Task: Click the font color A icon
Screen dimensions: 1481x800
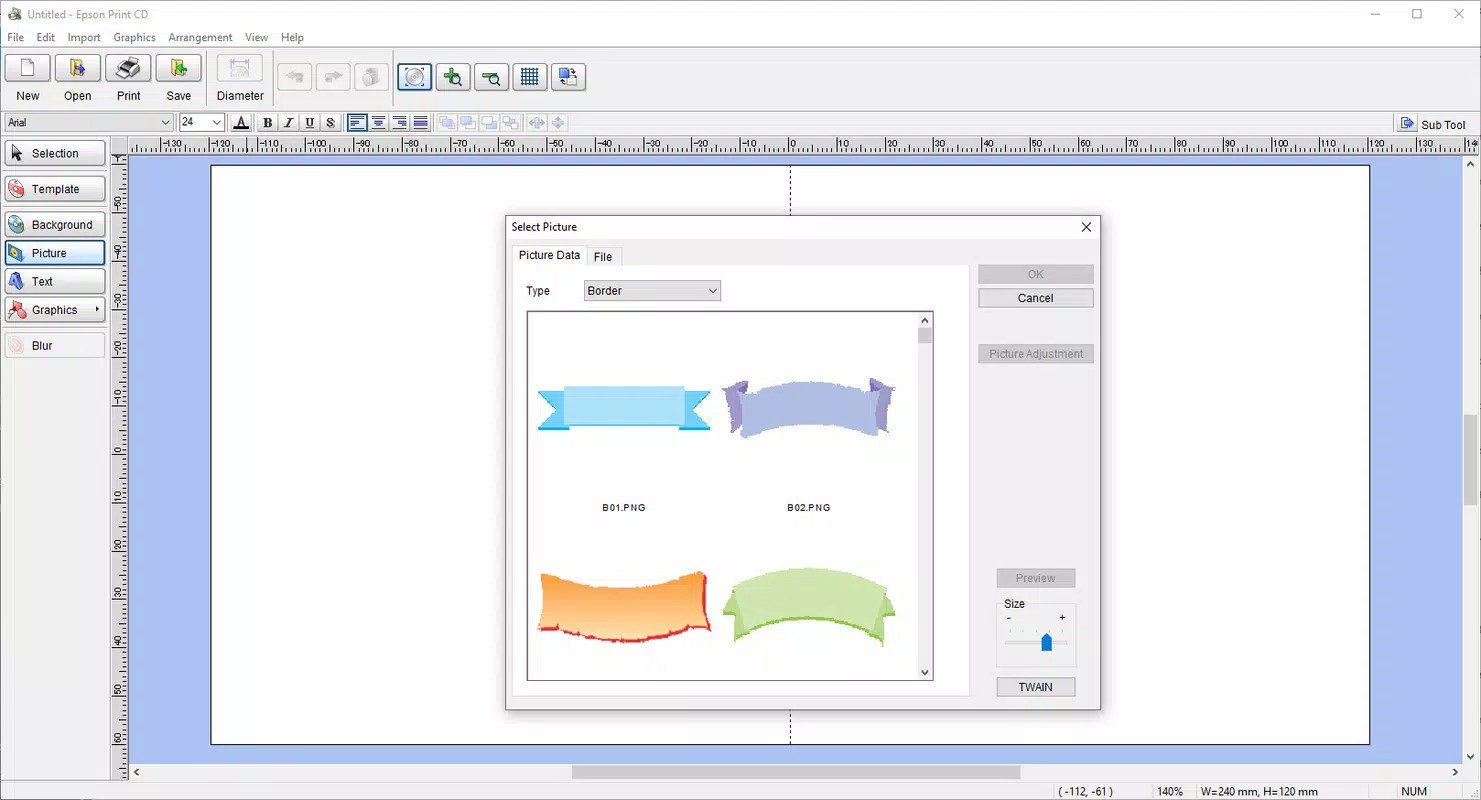Action: pyautogui.click(x=241, y=123)
